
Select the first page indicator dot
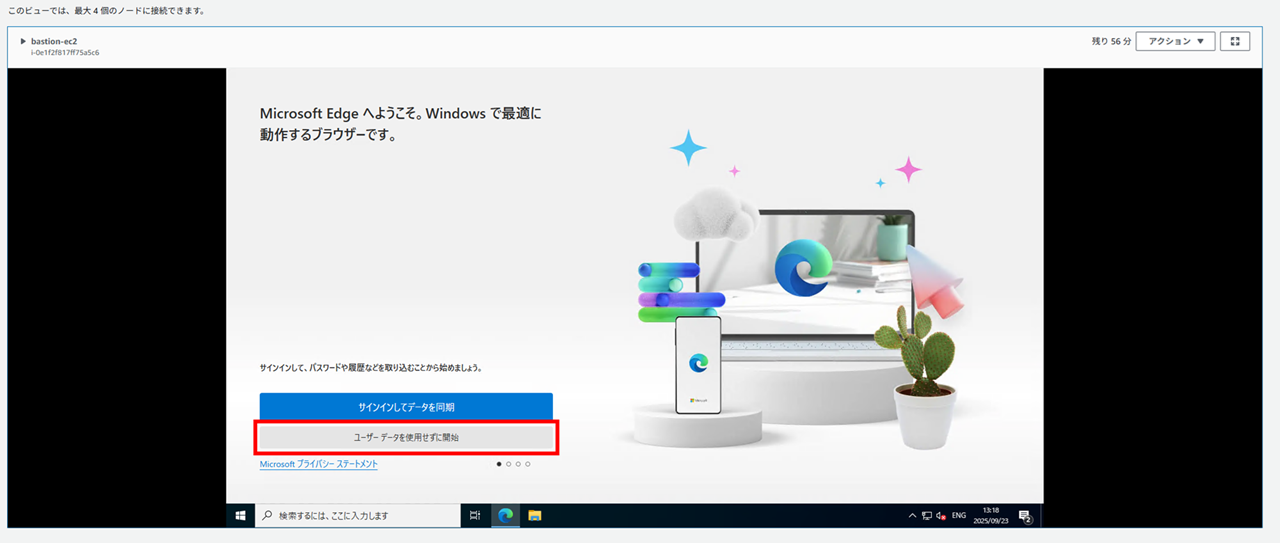click(499, 464)
